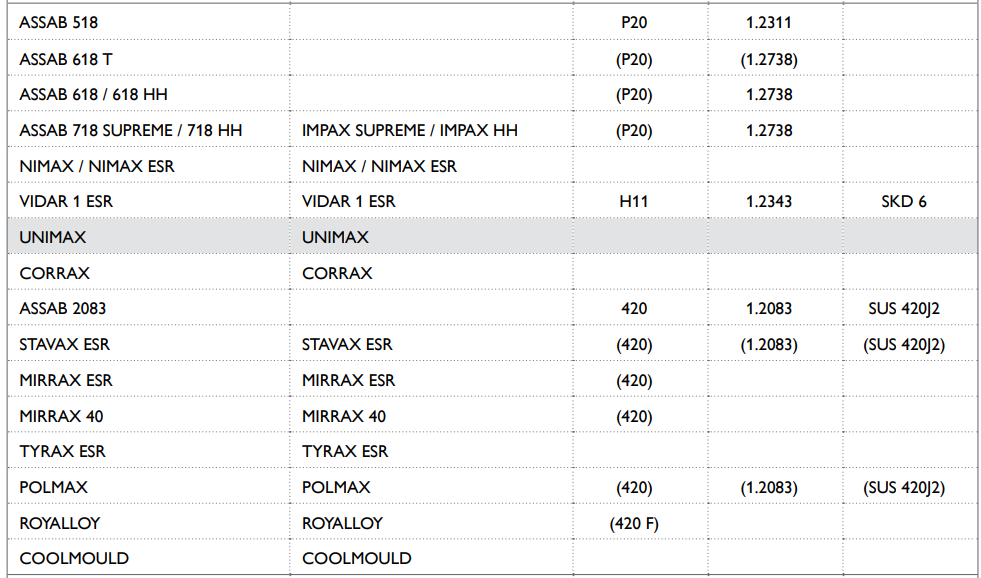
Task: Click the (420 F) cell in ROYALLOY row
Action: [x=634, y=523]
